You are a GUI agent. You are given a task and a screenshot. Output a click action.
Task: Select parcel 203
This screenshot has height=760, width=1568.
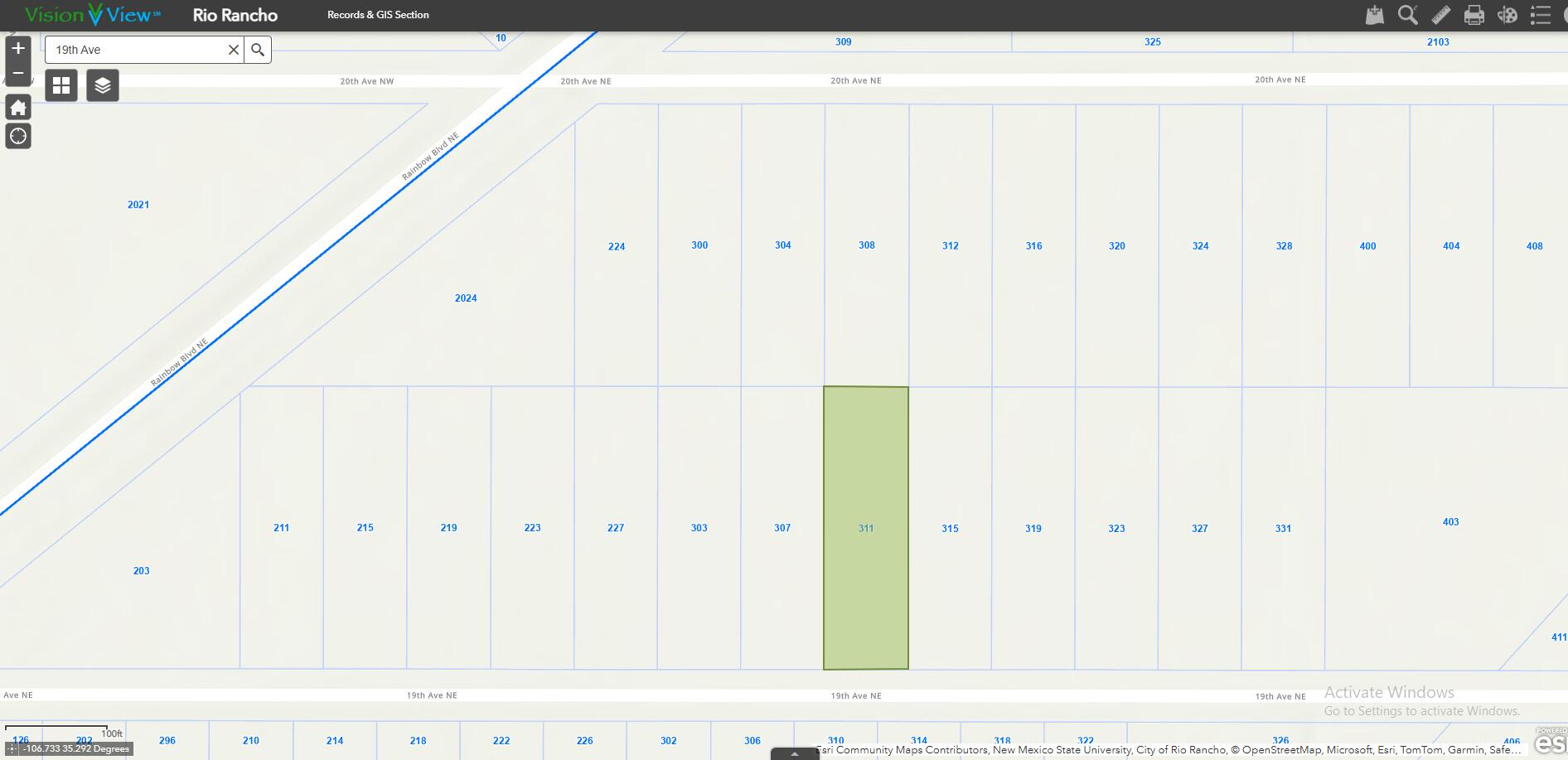[142, 571]
